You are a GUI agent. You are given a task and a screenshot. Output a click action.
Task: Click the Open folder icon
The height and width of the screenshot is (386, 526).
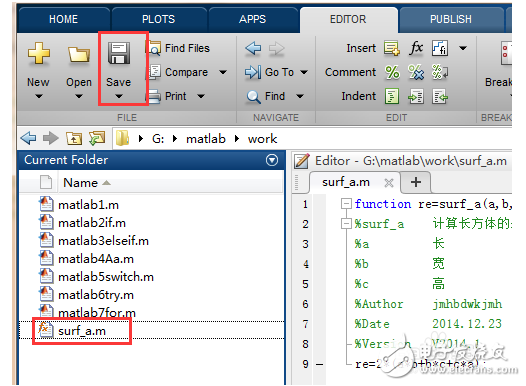79,54
